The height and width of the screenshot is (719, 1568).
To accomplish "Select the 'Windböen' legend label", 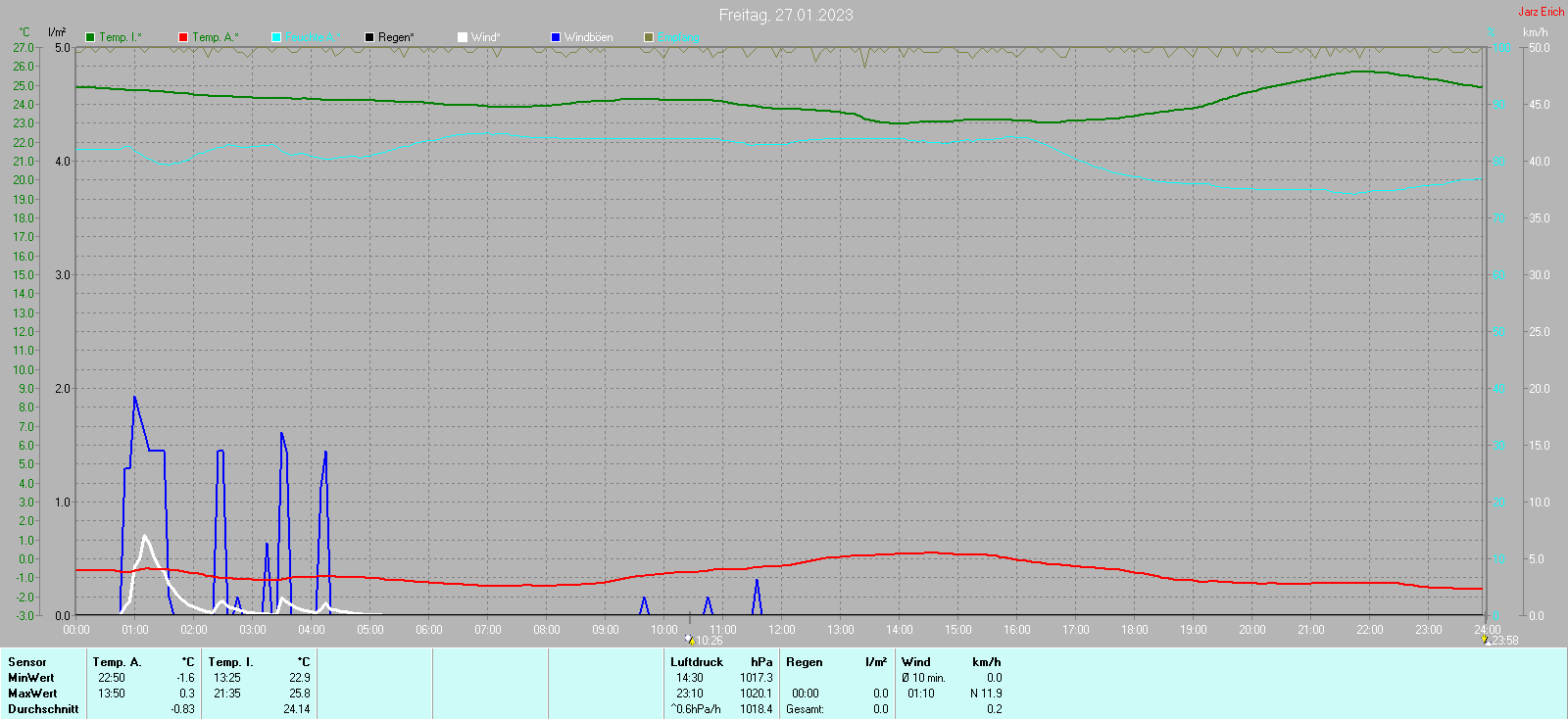I will [588, 37].
